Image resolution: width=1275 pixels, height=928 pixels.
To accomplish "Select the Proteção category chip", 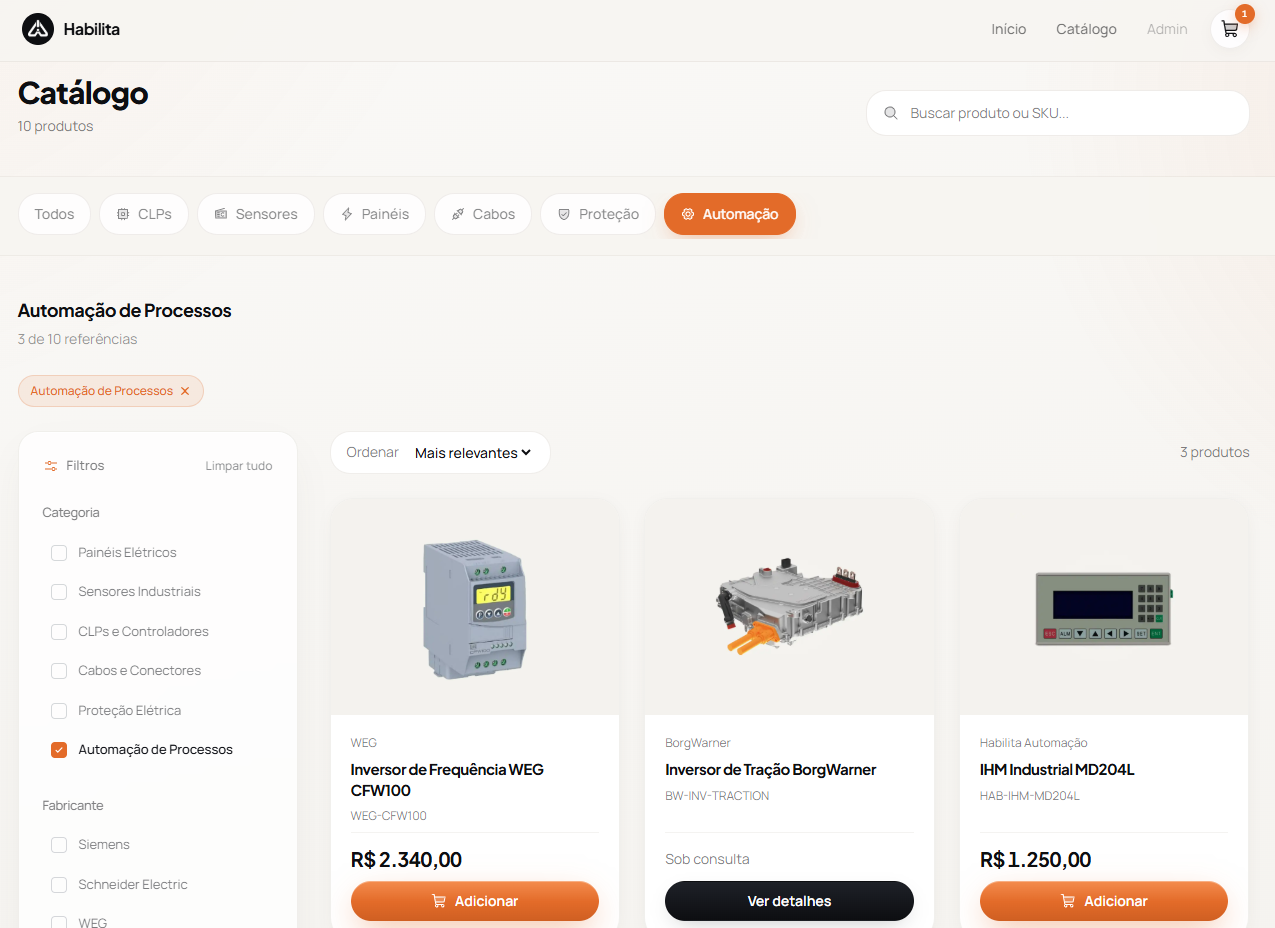I will tap(598, 214).
